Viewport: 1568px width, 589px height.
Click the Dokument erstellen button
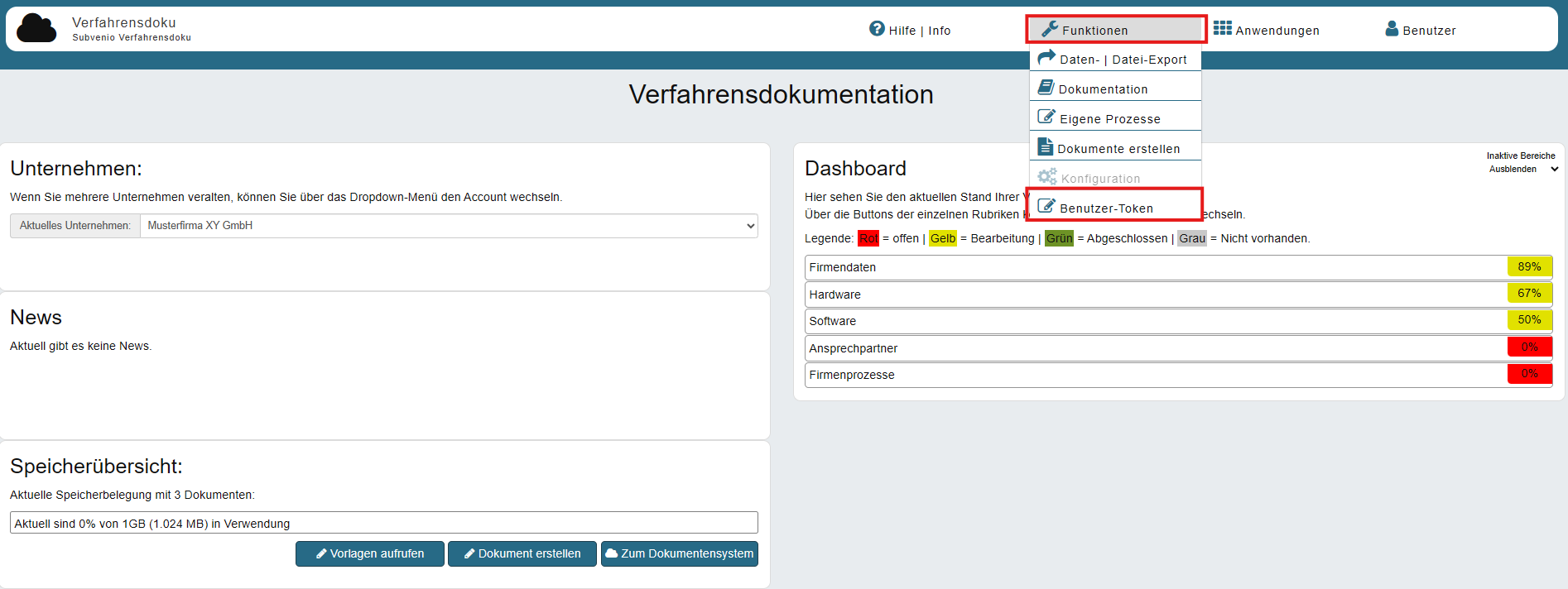[522, 554]
